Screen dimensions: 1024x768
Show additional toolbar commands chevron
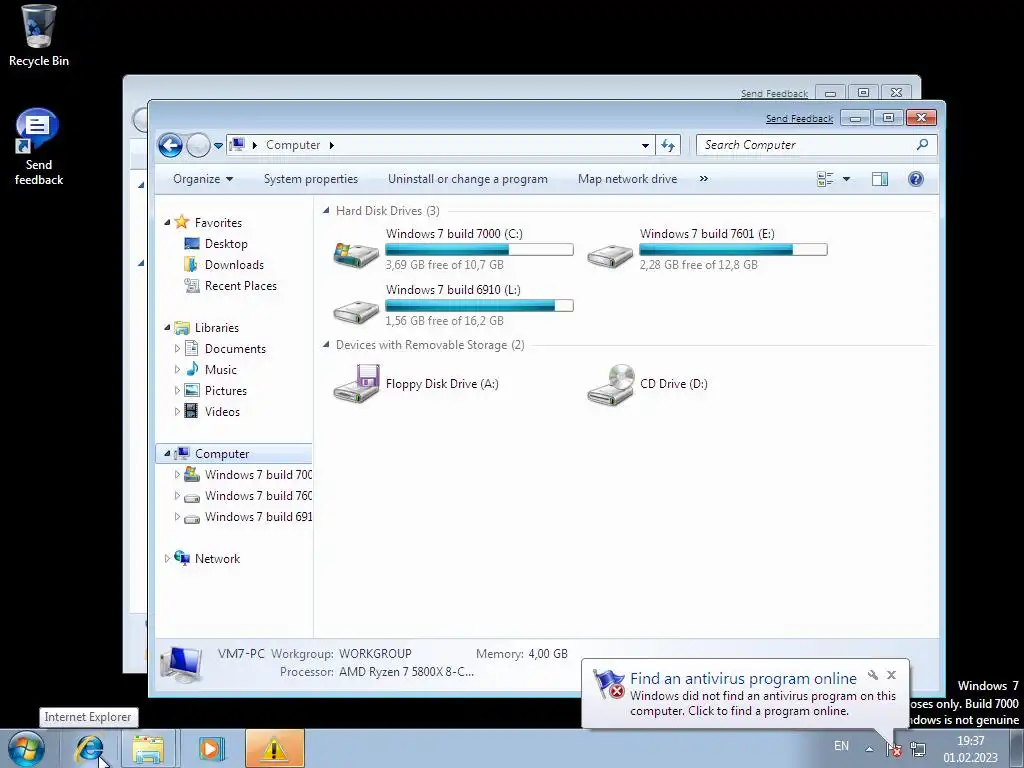pos(703,179)
